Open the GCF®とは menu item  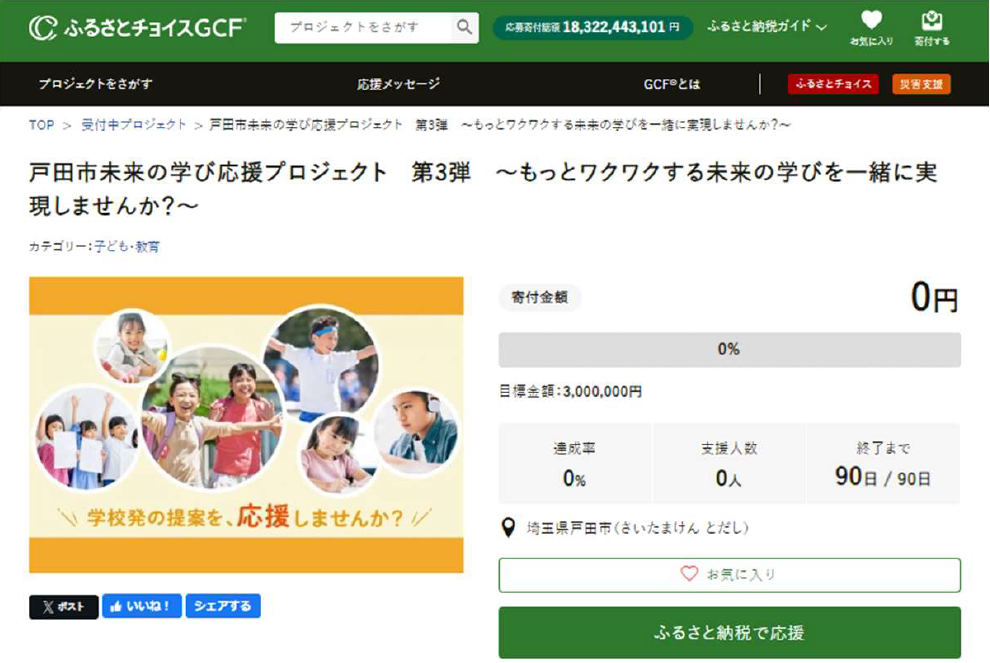pyautogui.click(x=672, y=84)
